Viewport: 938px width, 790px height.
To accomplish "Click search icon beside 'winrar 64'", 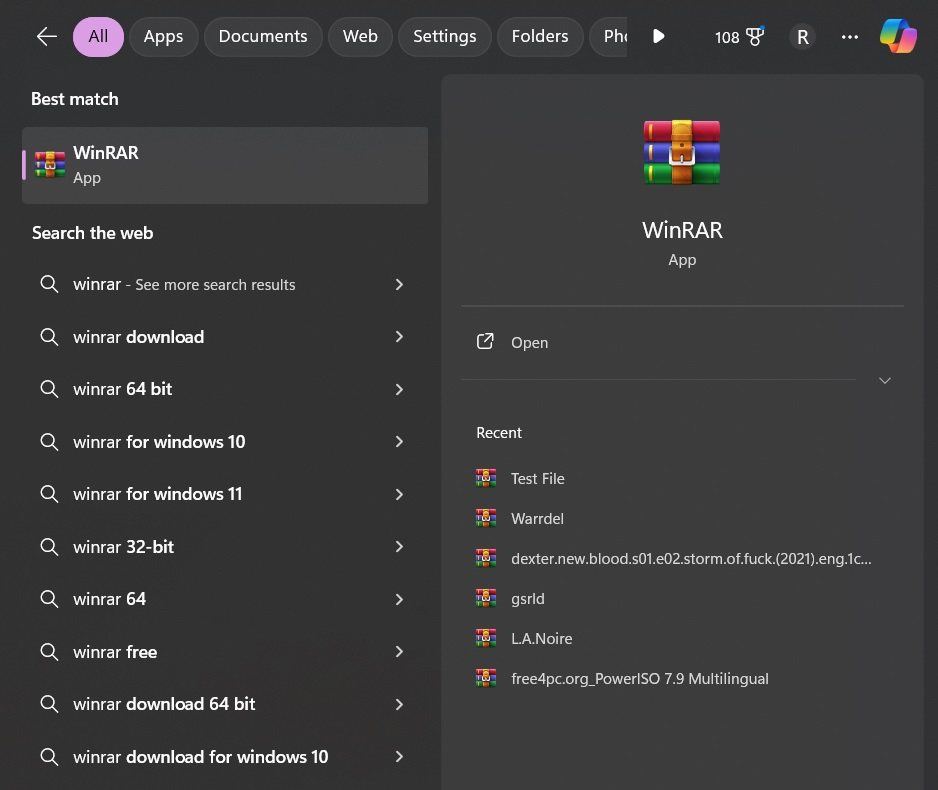I will pos(49,599).
